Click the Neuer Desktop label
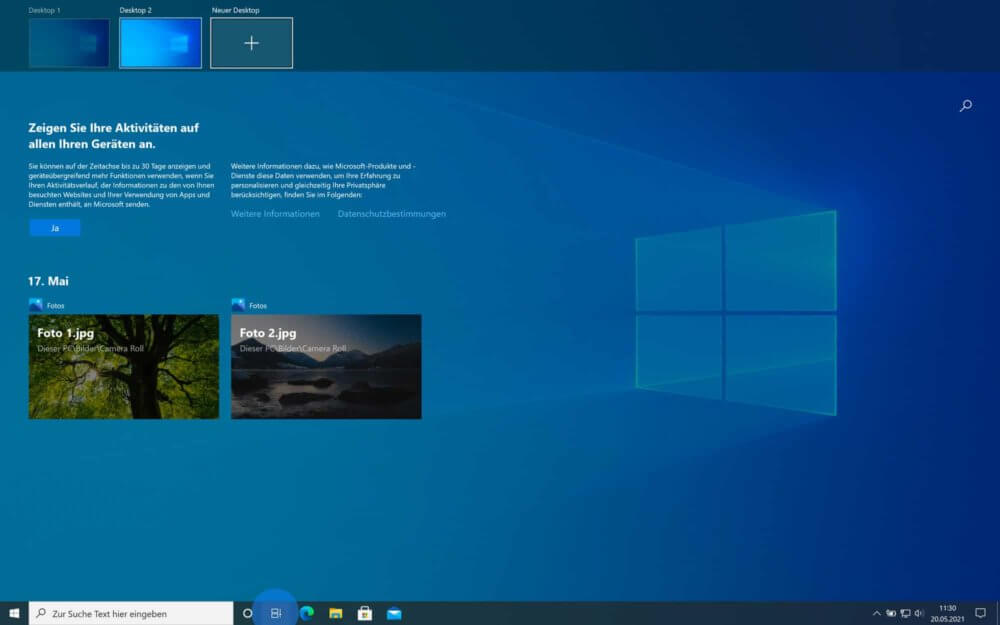1000x625 pixels. (x=235, y=10)
